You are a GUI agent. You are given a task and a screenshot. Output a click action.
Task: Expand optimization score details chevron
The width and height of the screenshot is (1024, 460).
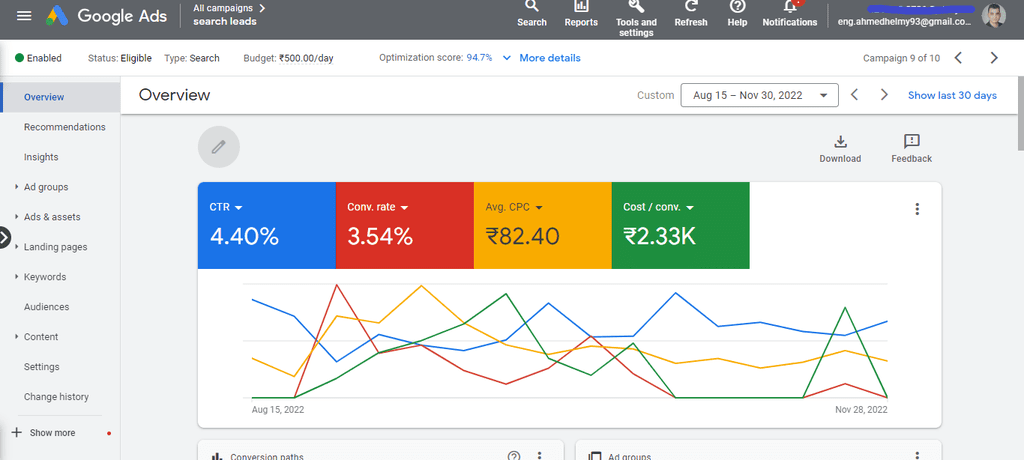point(507,58)
